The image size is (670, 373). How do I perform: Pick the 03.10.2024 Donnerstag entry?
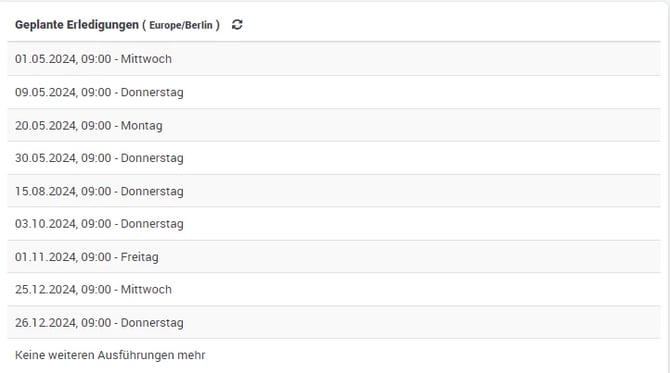[334, 224]
